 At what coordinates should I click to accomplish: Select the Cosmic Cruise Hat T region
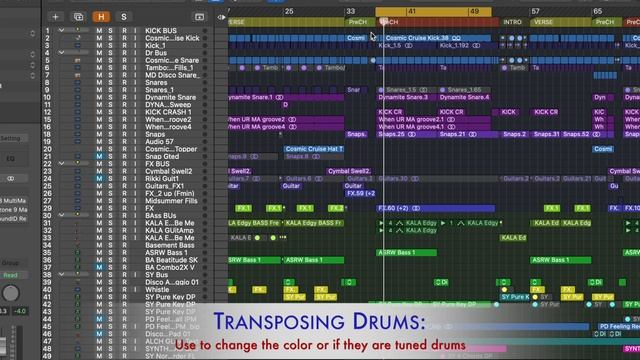pyautogui.click(x=314, y=149)
